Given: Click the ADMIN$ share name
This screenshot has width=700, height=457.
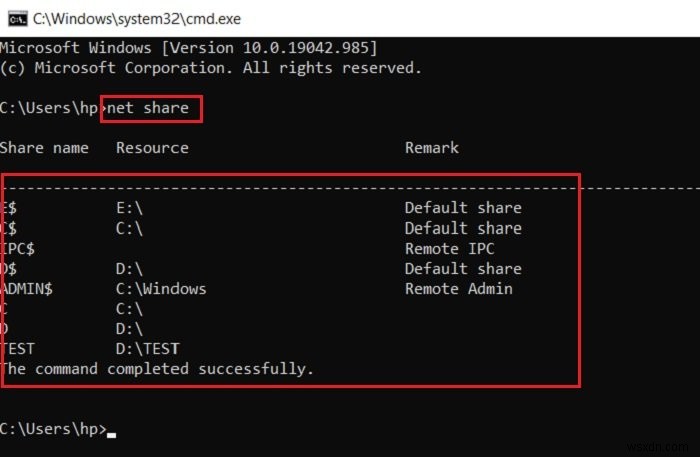Looking at the screenshot, I should (x=29, y=288).
